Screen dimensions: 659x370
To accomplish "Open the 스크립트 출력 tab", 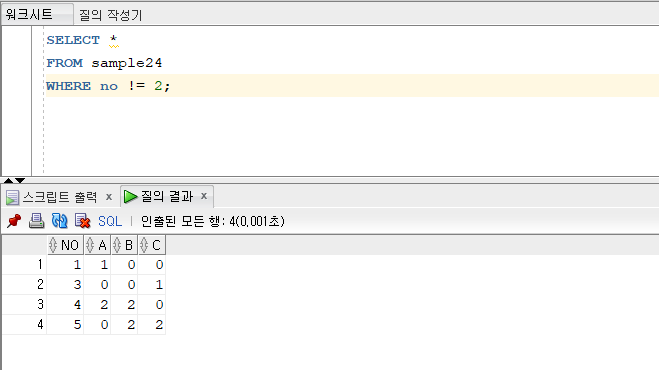I will click(x=60, y=197).
